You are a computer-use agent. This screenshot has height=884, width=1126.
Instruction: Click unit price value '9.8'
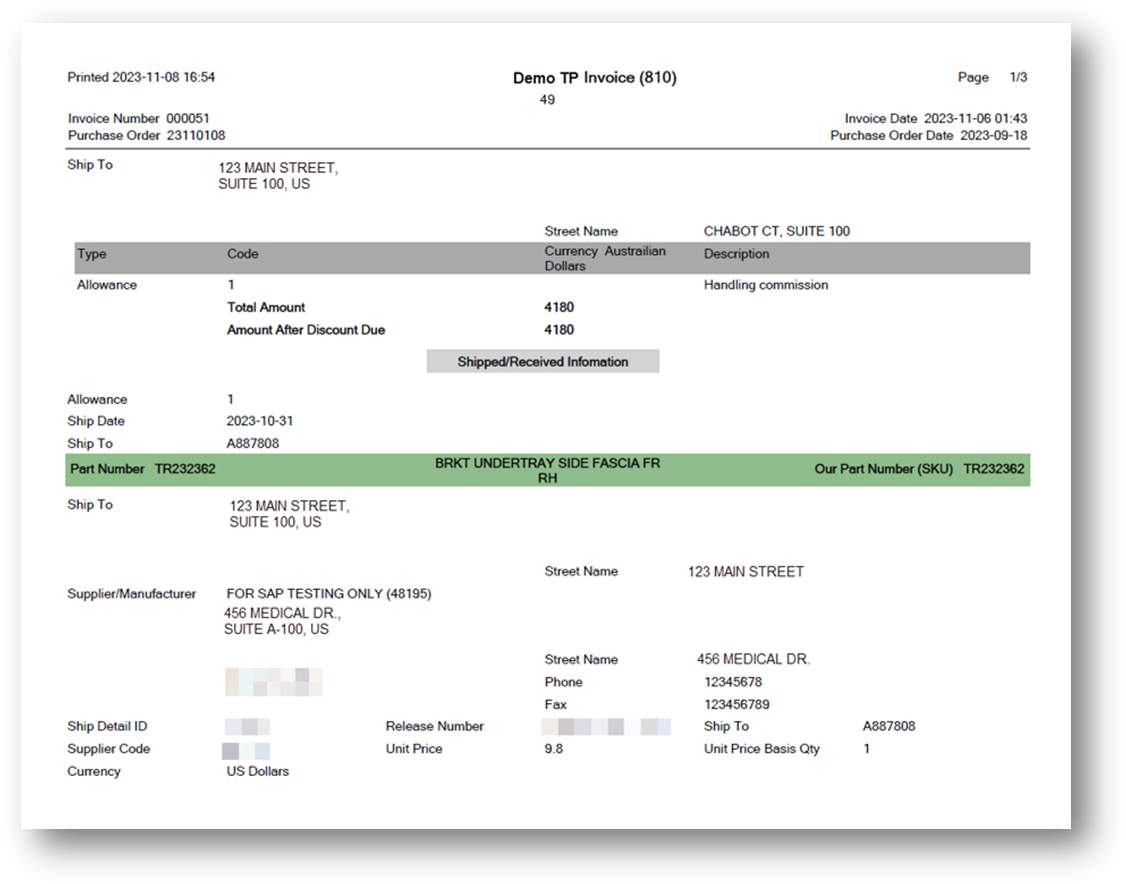[554, 749]
